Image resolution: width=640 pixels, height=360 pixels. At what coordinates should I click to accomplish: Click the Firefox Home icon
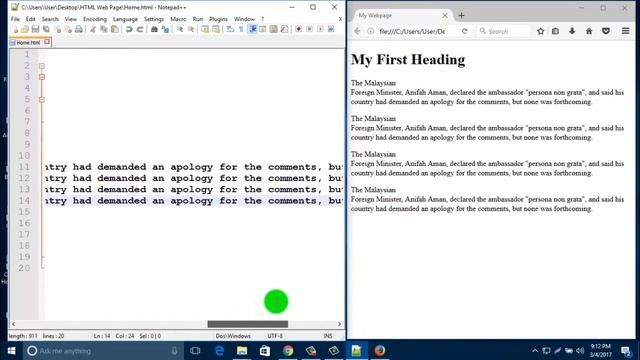[589, 31]
